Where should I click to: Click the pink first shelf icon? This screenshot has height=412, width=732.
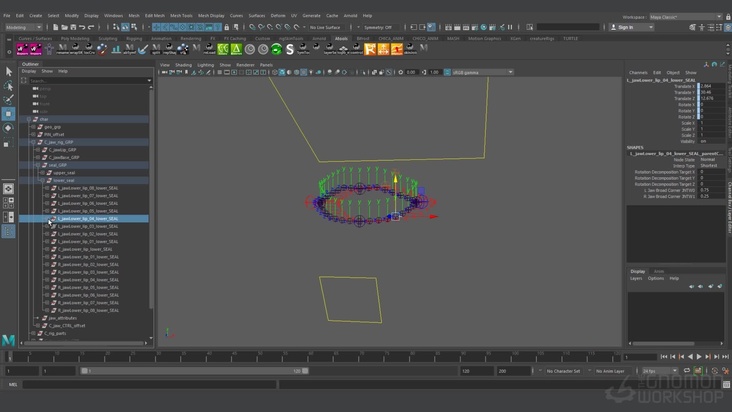[22, 48]
